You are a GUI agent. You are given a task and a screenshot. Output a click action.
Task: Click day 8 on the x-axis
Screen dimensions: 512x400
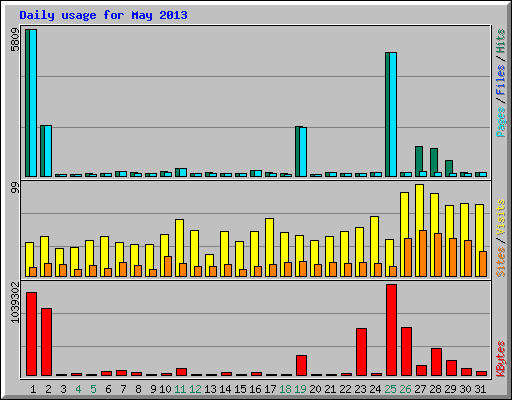click(138, 389)
